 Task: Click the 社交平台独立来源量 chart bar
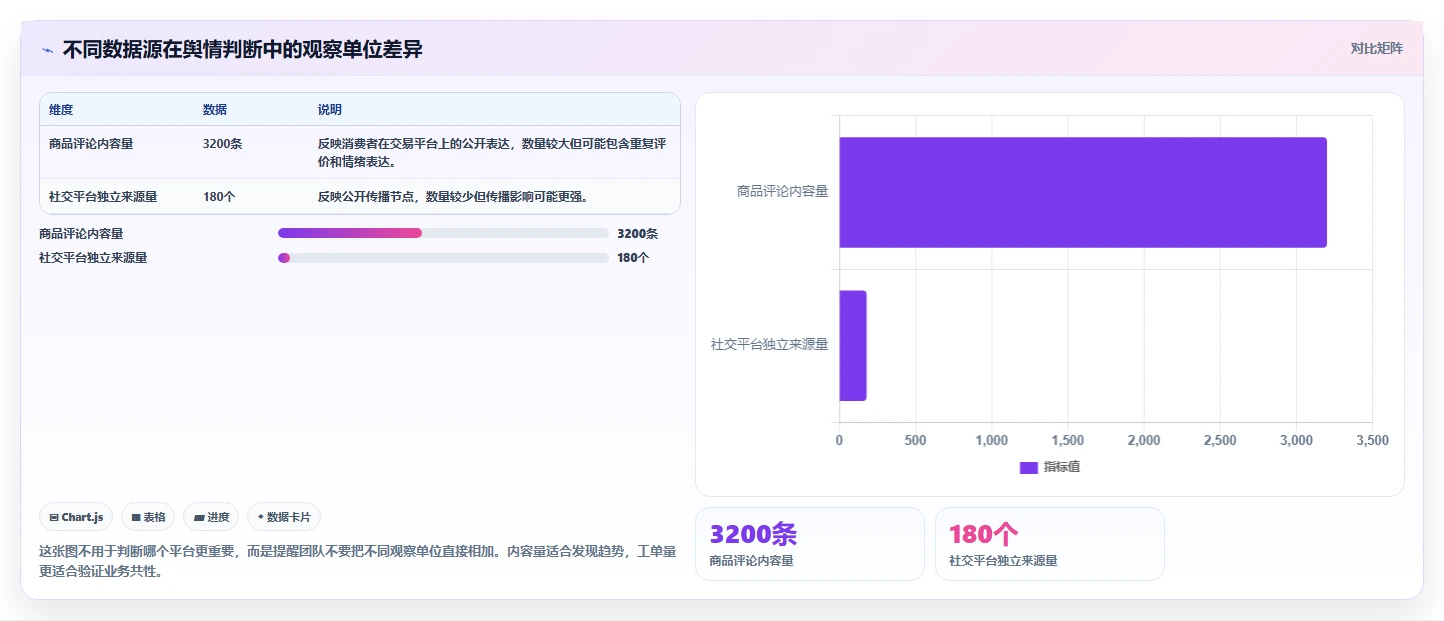[x=853, y=345]
